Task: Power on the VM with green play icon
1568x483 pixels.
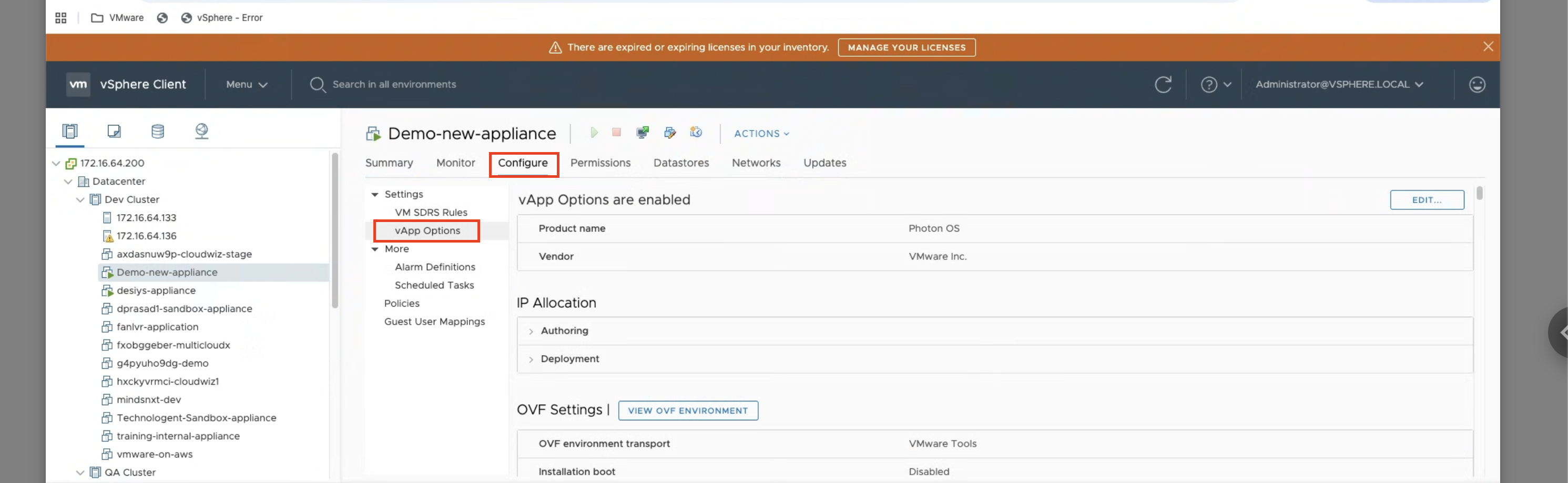Action: (x=594, y=133)
